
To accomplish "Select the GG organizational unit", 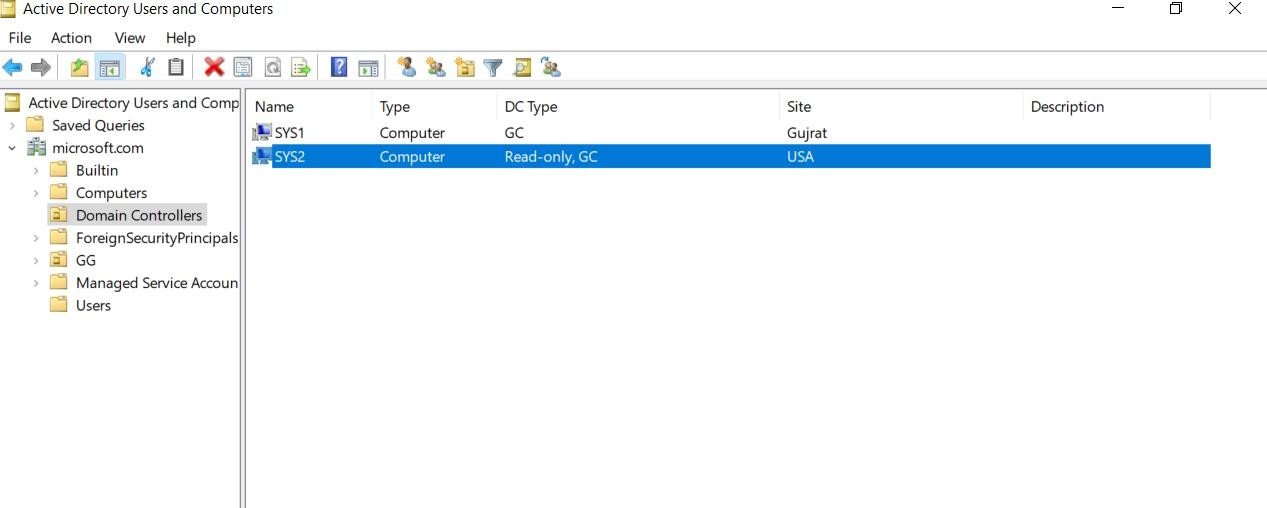I will coord(86,260).
